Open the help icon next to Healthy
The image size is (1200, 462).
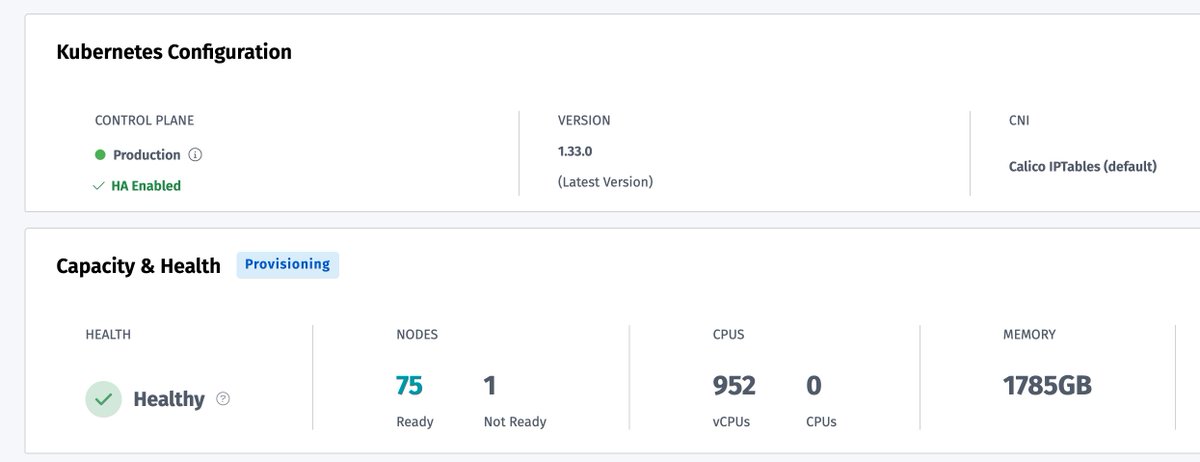223,398
